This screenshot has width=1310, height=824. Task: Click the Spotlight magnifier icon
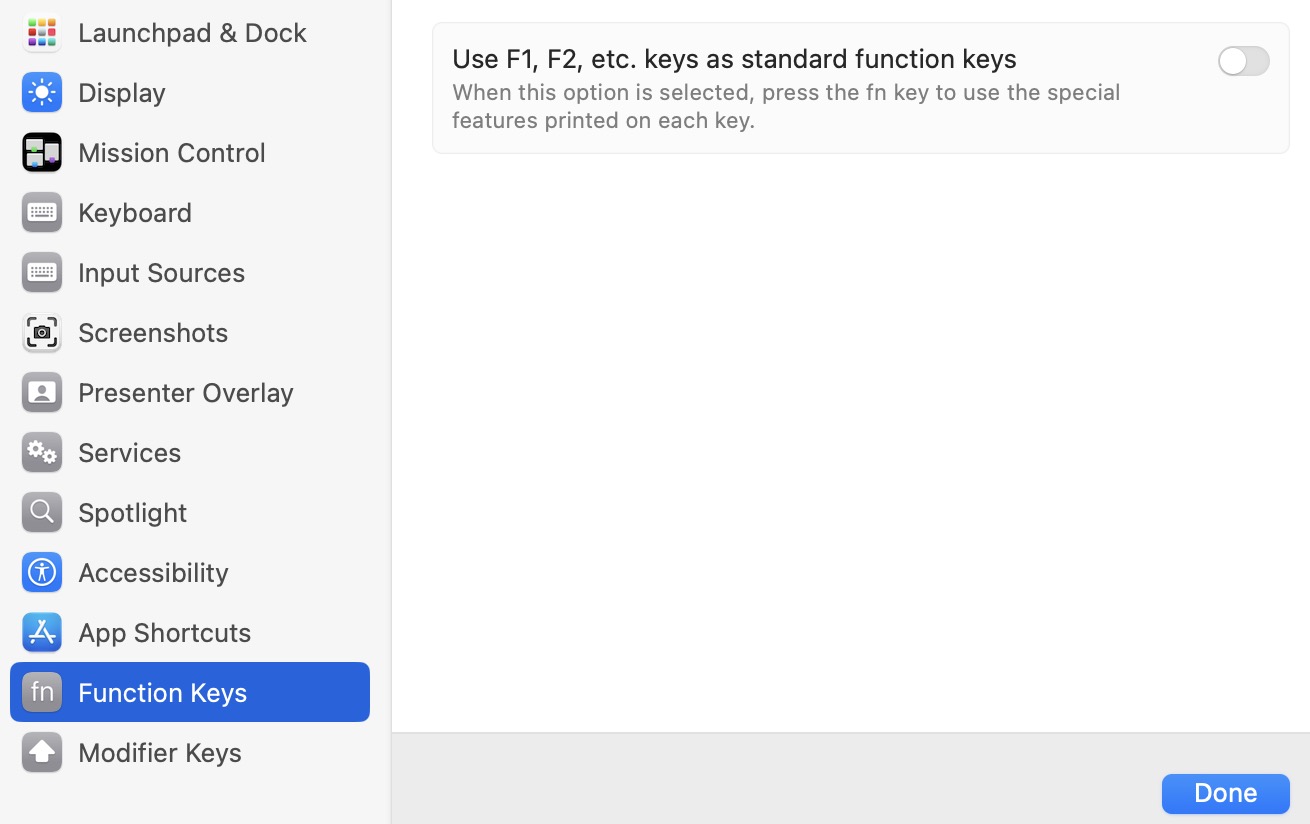click(x=42, y=512)
